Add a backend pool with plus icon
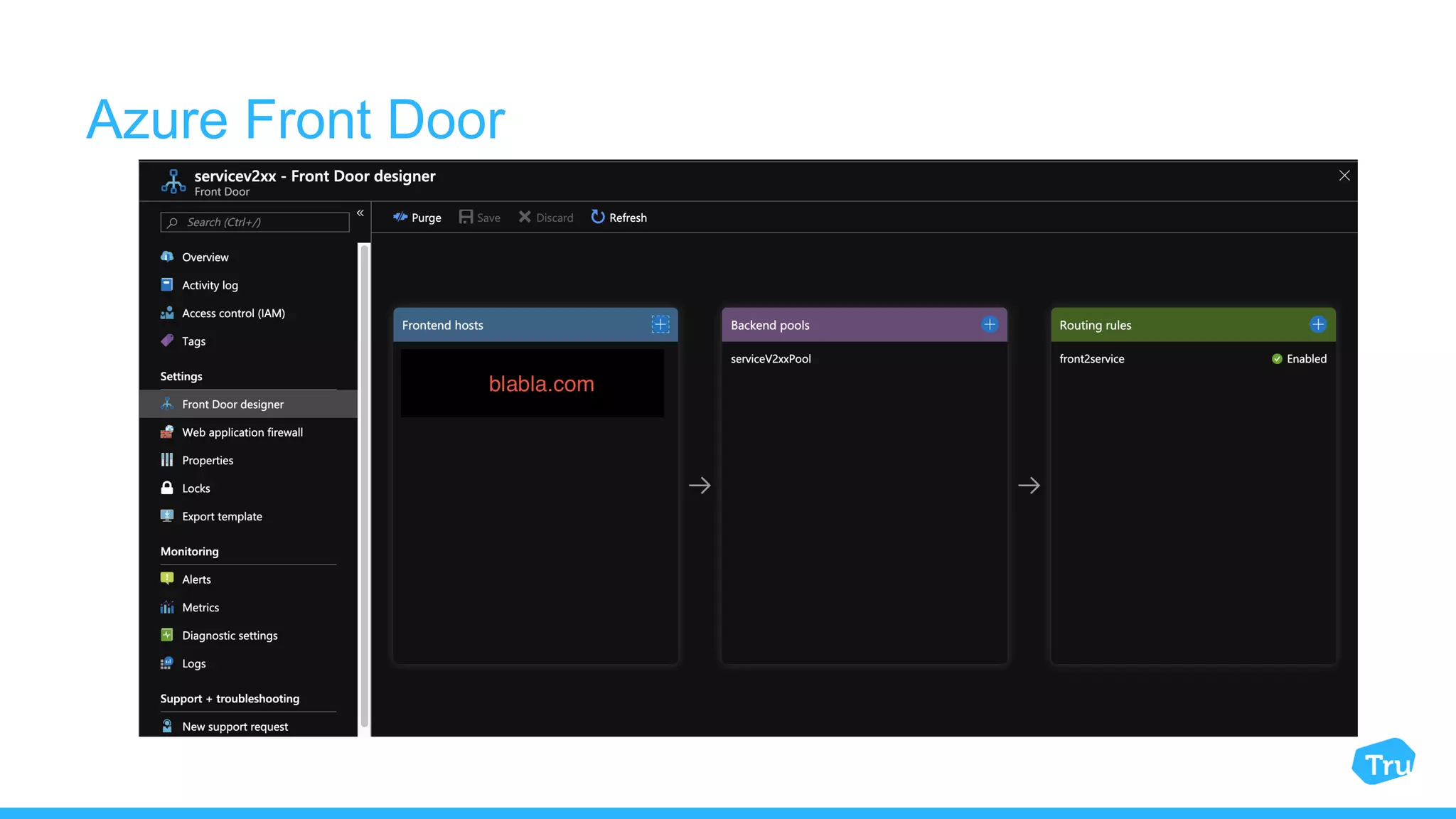The image size is (1456, 819). [x=990, y=324]
